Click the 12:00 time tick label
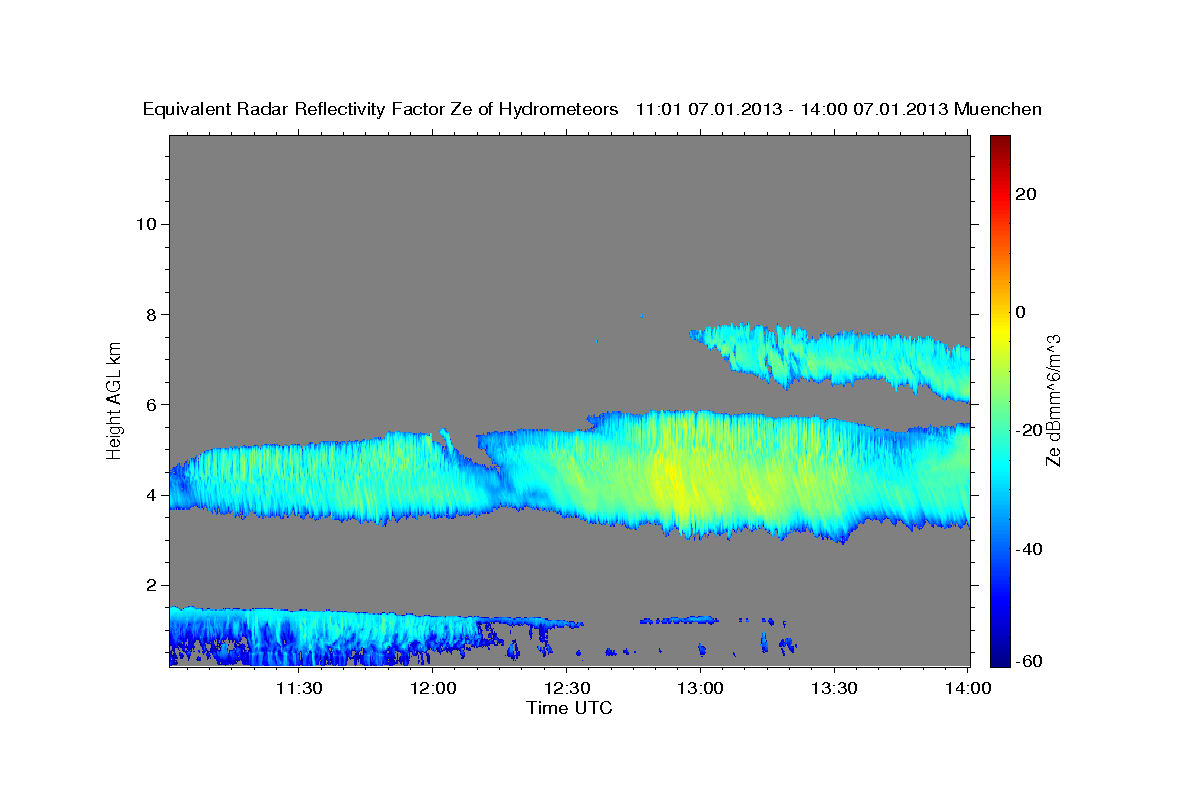Image resolution: width=1200 pixels, height=800 pixels. [433, 688]
